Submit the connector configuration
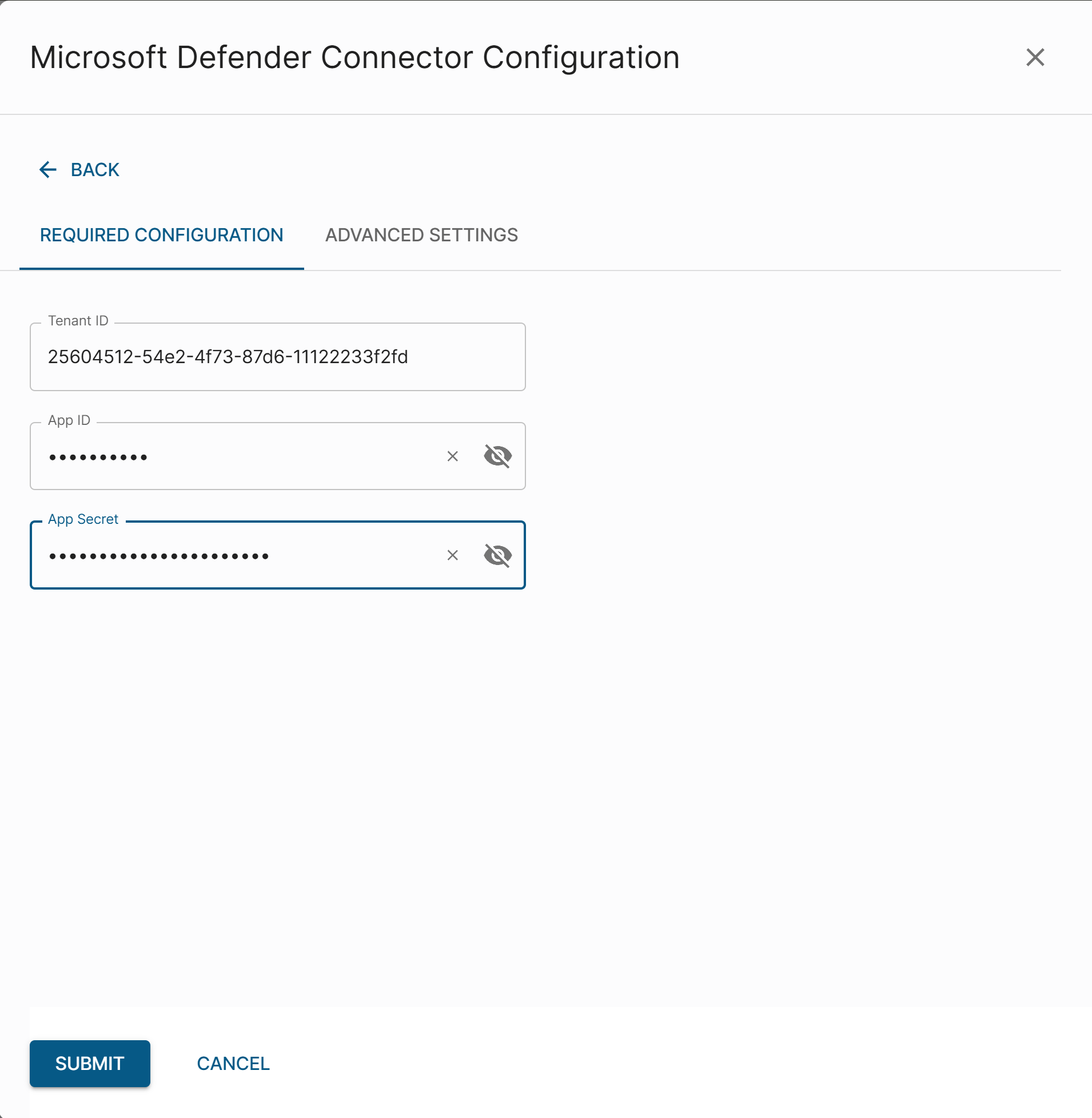Image resolution: width=1092 pixels, height=1118 pixels. point(90,1064)
